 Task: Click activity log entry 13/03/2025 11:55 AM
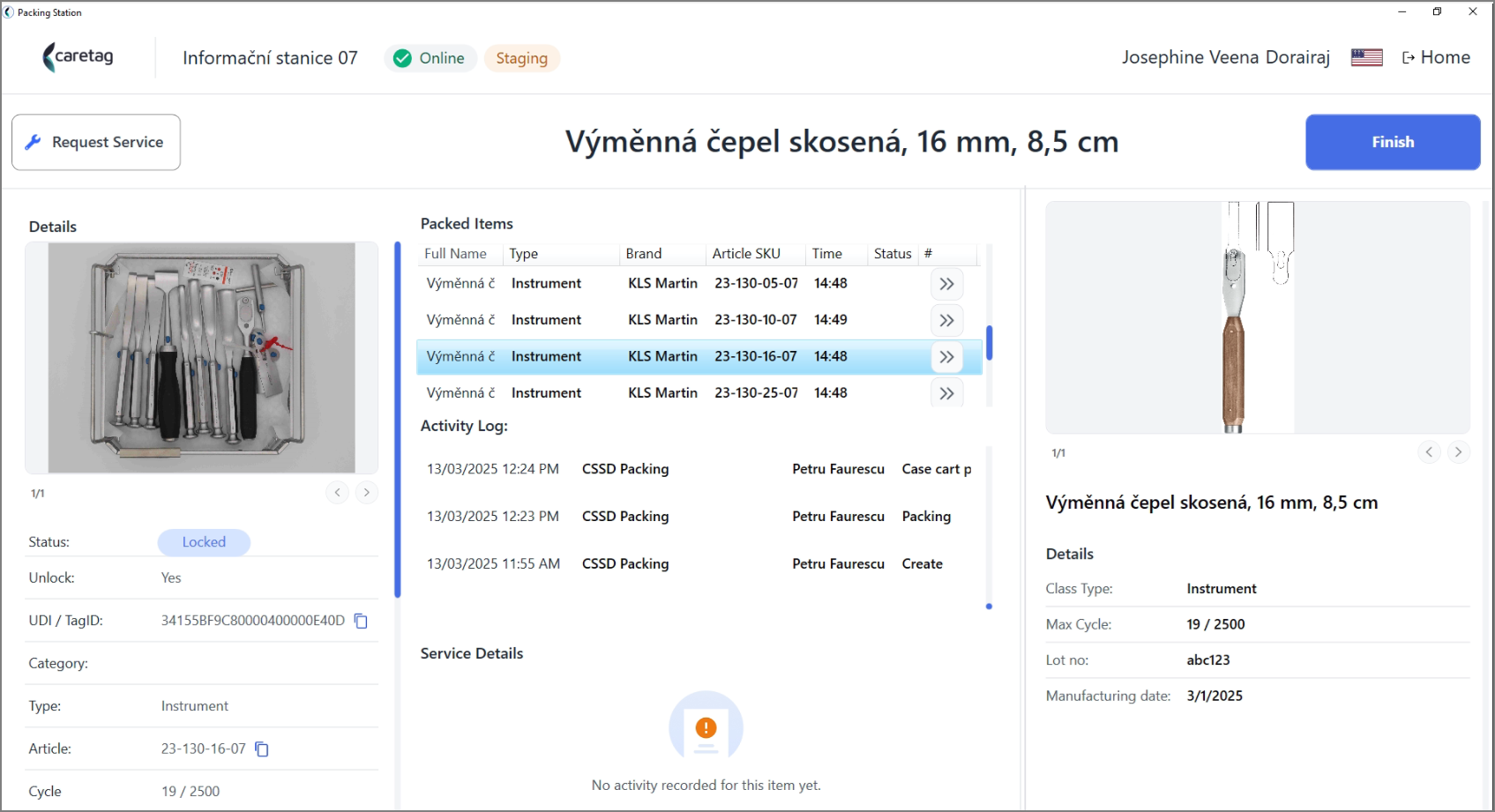pyautogui.click(x=700, y=564)
